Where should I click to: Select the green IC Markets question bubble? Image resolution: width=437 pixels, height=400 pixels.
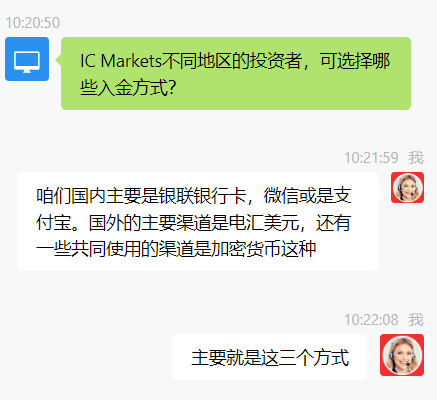236,73
